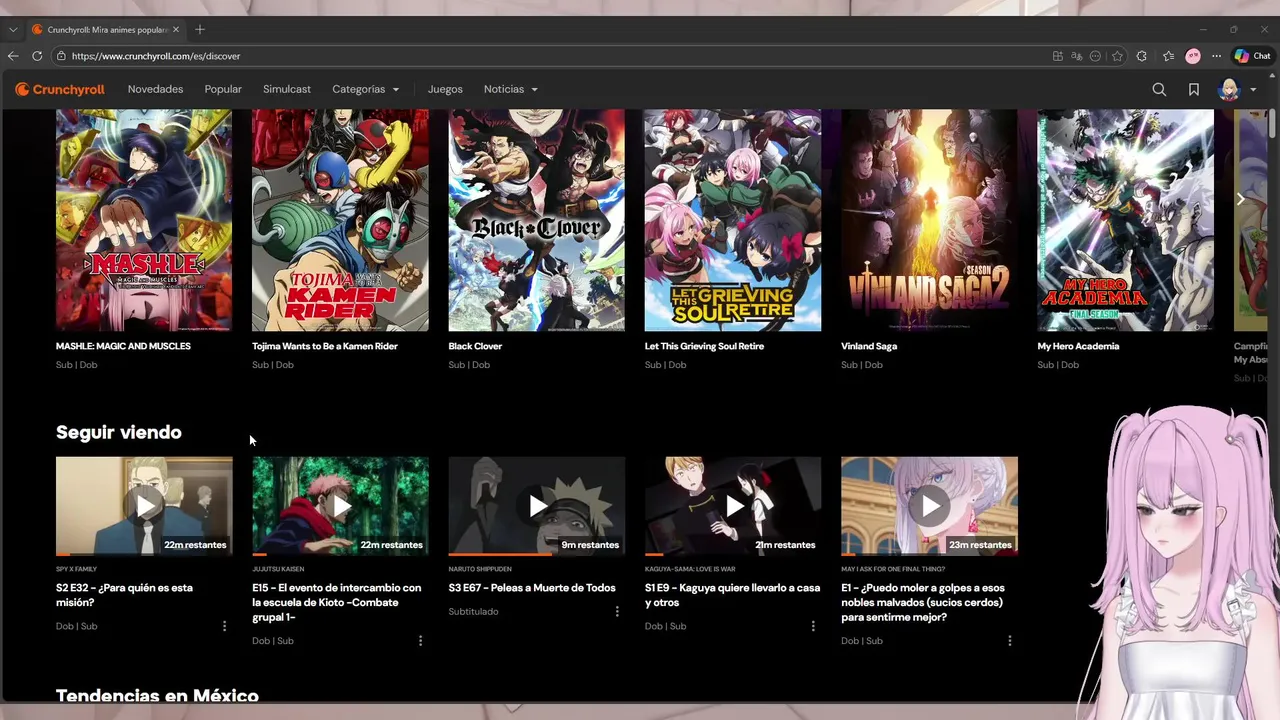This screenshot has width=1280, height=720.
Task: Open options menu for May I Ask card
Action: pos(1009,641)
